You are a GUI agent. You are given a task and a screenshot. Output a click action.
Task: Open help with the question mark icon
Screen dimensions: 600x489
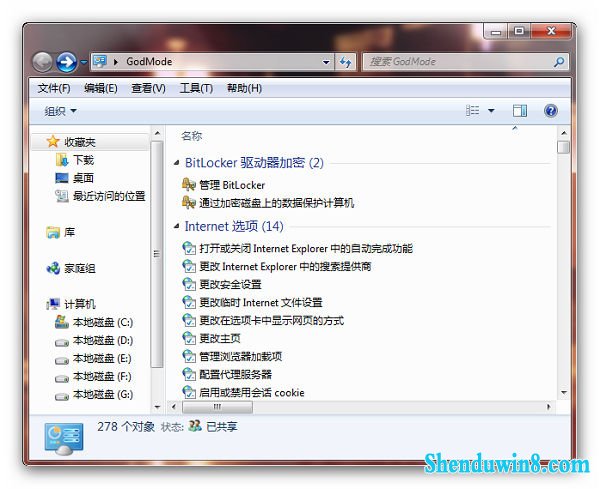tap(551, 111)
